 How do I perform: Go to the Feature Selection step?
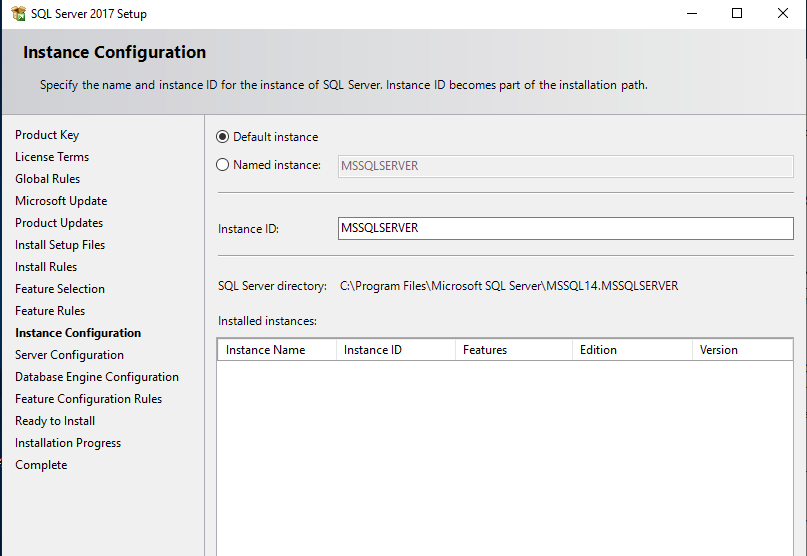[x=60, y=289]
